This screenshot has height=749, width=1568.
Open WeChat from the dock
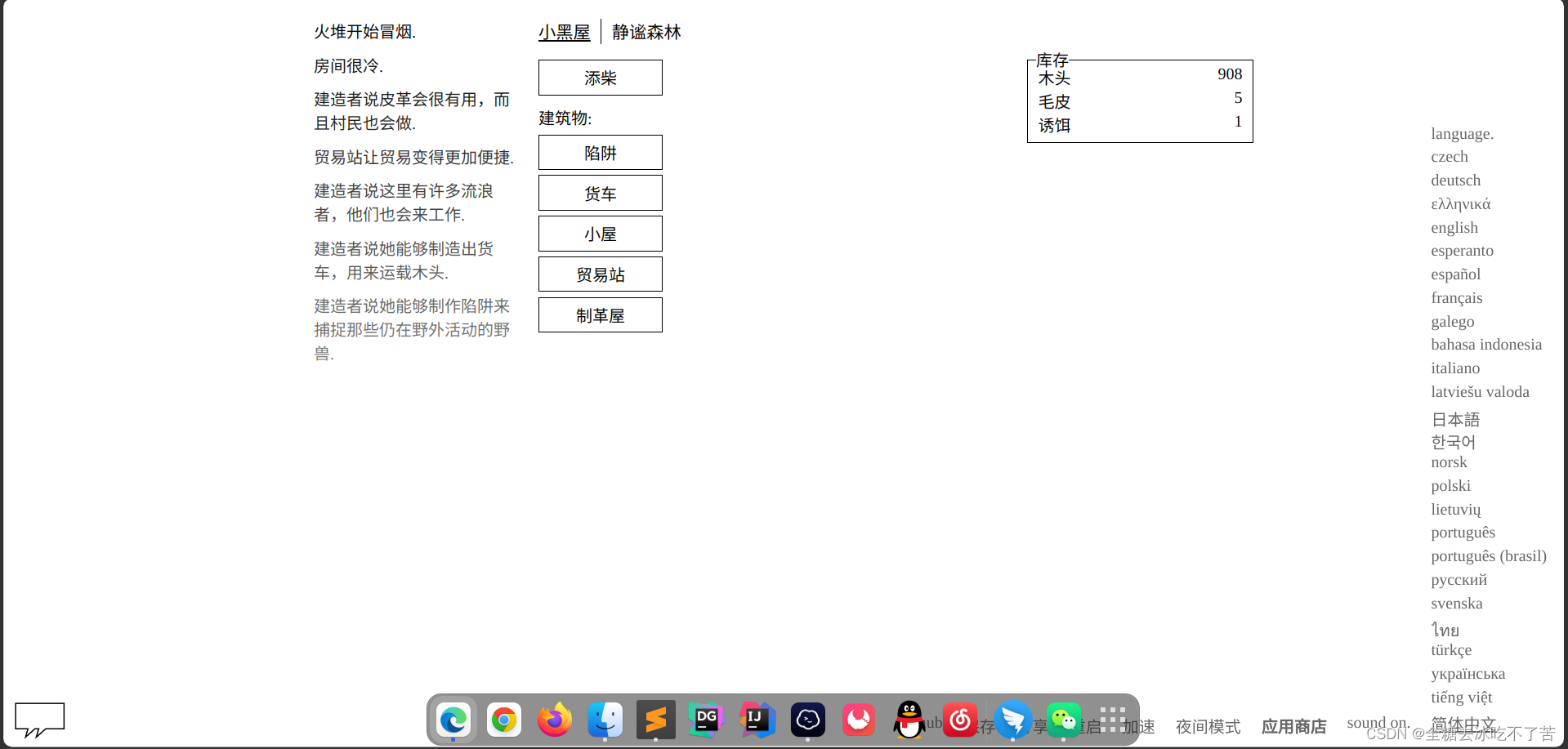1064,720
